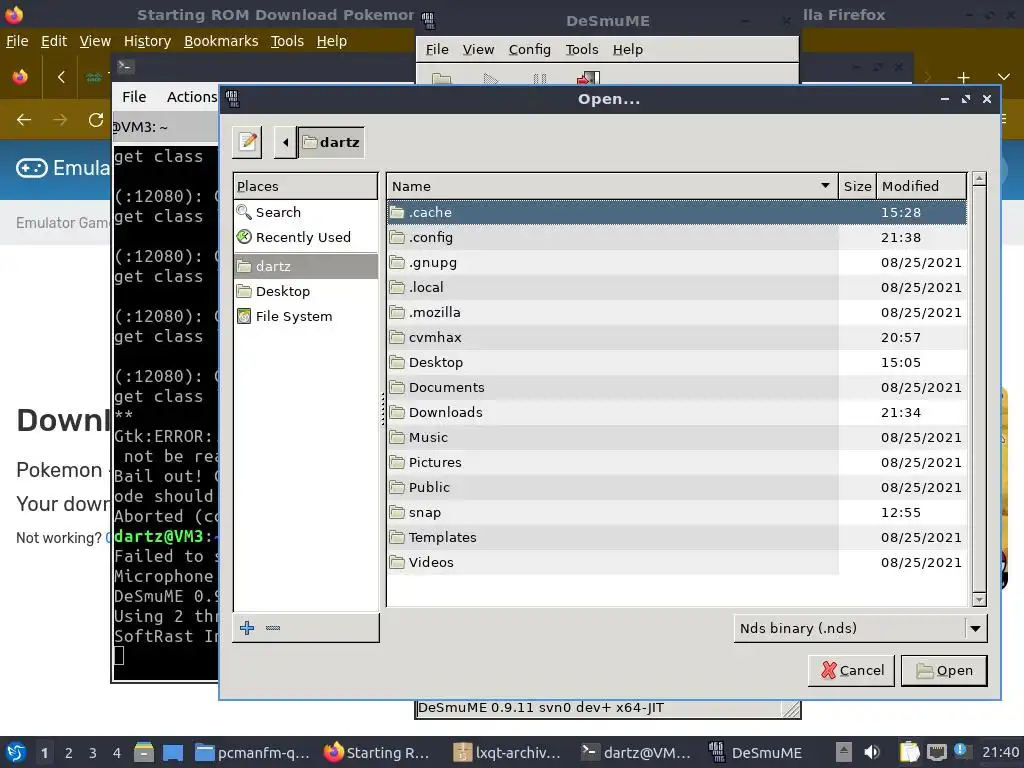1024x768 pixels.
Task: Switch to the dartz@VM terminal taskbar entry
Action: pyautogui.click(x=636, y=753)
